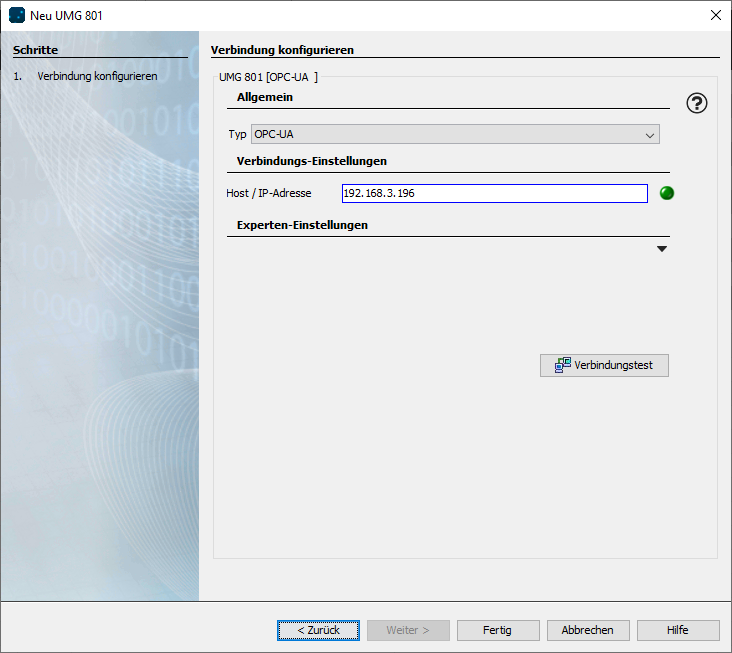Open the Typ OPC-UA dropdown

point(455,134)
